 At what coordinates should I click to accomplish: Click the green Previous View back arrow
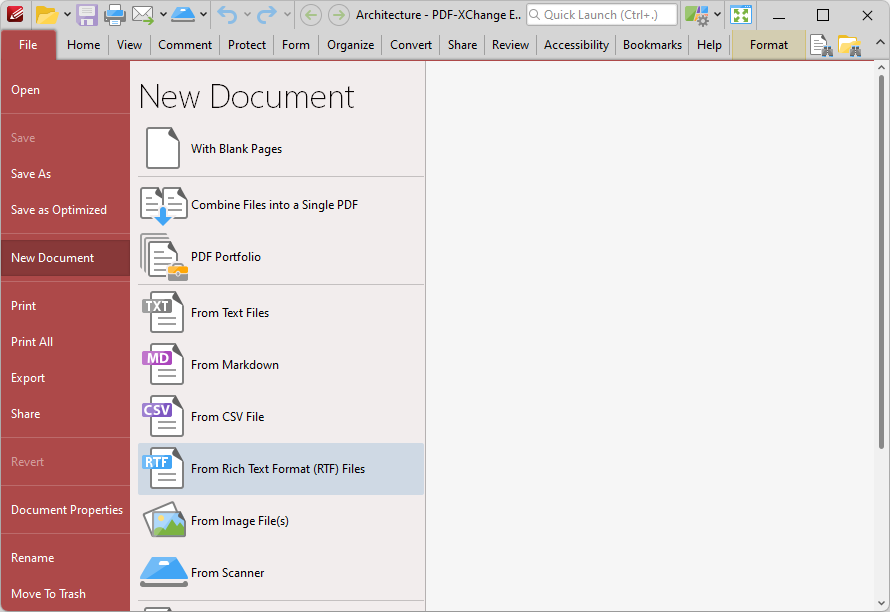310,15
